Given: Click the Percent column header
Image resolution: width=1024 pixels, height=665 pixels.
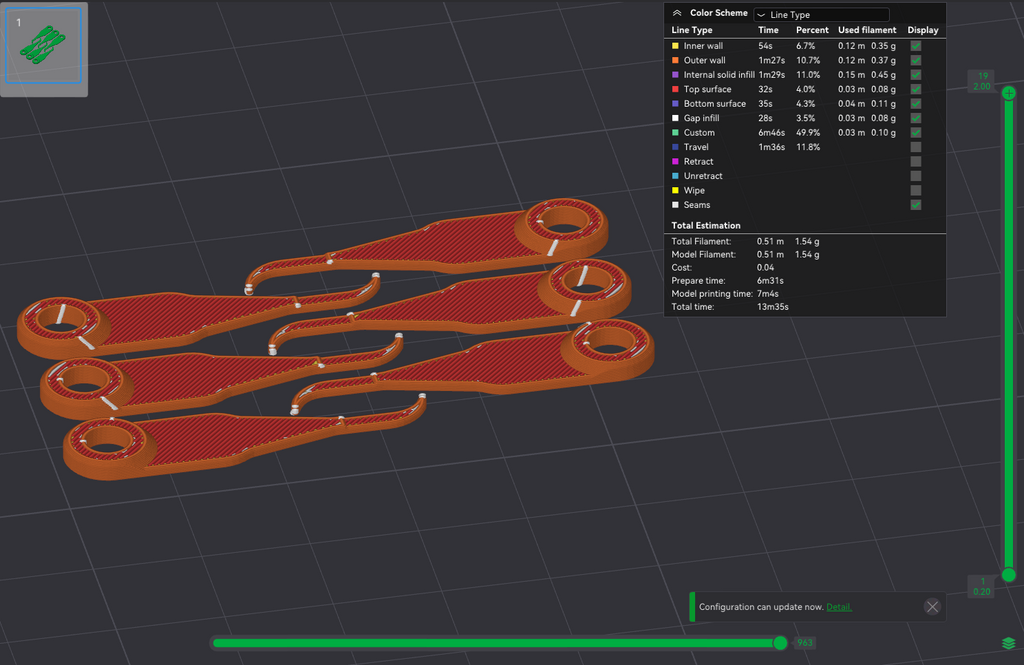Looking at the screenshot, I should (812, 30).
